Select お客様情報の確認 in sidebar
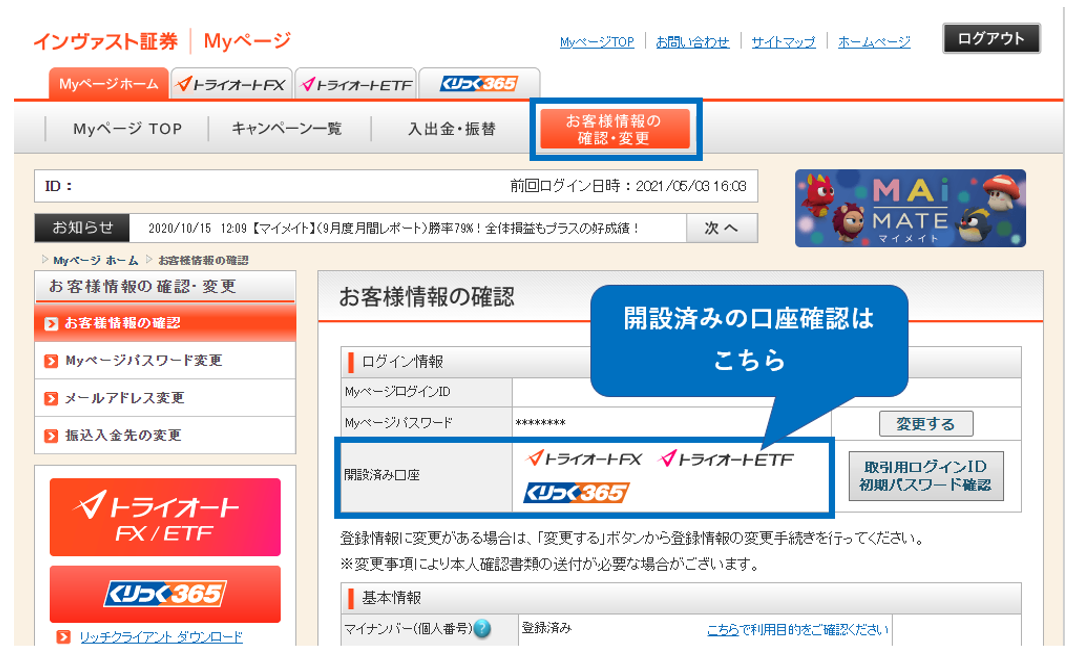Screen dimensions: 1073x651 click(165, 322)
